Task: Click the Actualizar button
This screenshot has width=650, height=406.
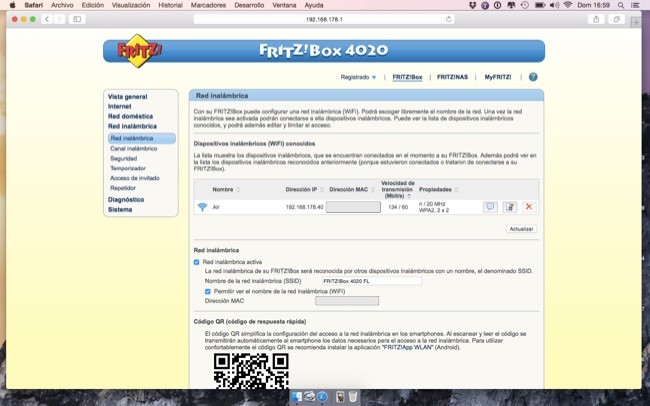Action: point(521,229)
